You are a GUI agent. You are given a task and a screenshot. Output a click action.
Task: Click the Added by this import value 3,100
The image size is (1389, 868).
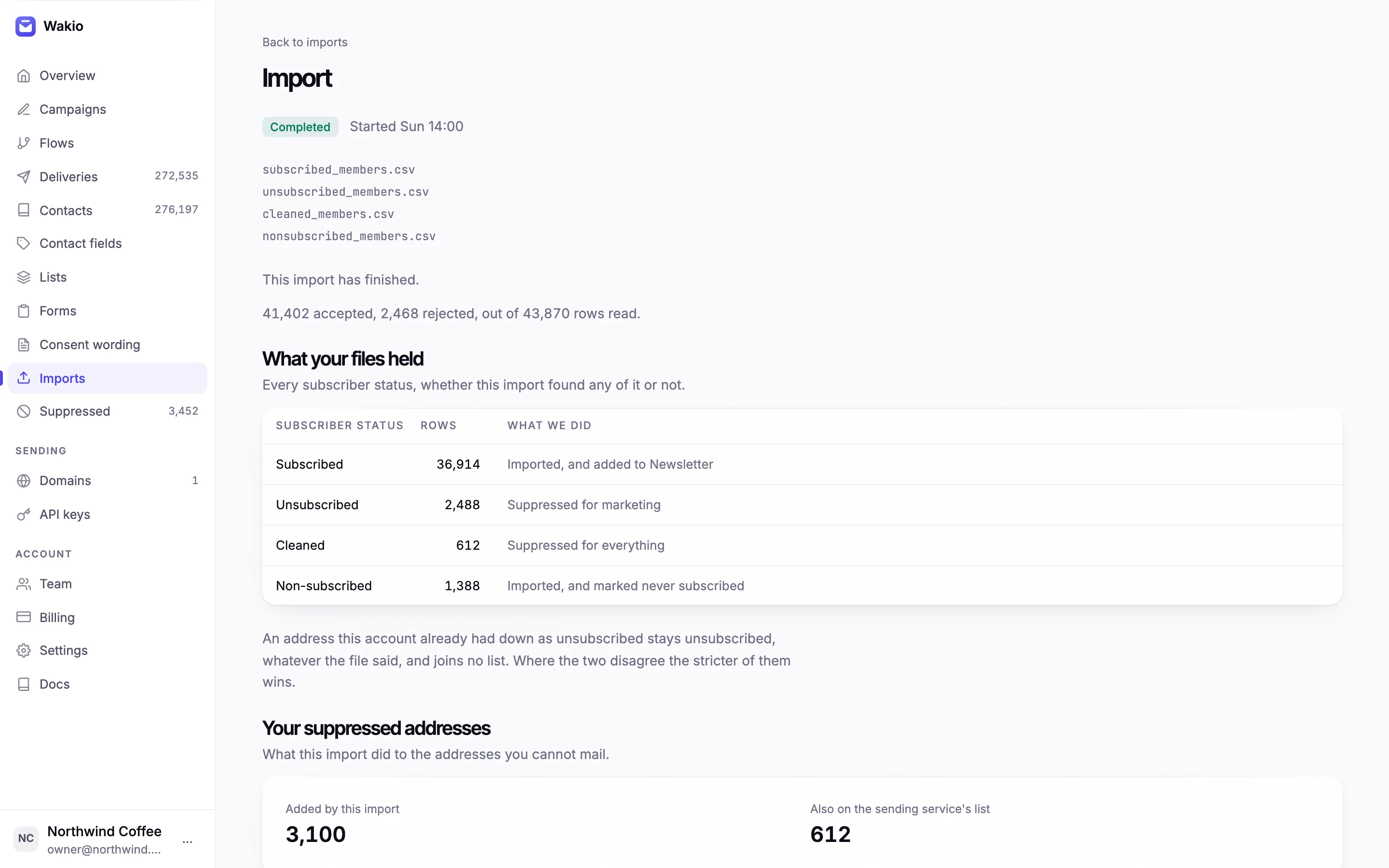click(316, 834)
